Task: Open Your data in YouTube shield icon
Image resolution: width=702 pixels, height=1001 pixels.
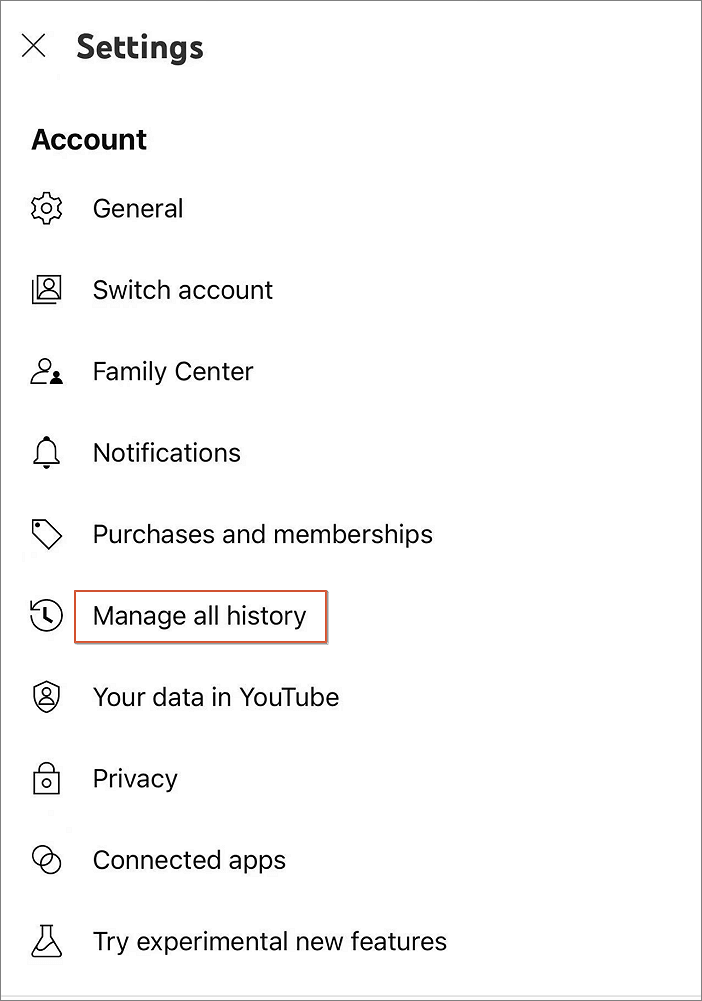Action: (x=46, y=697)
